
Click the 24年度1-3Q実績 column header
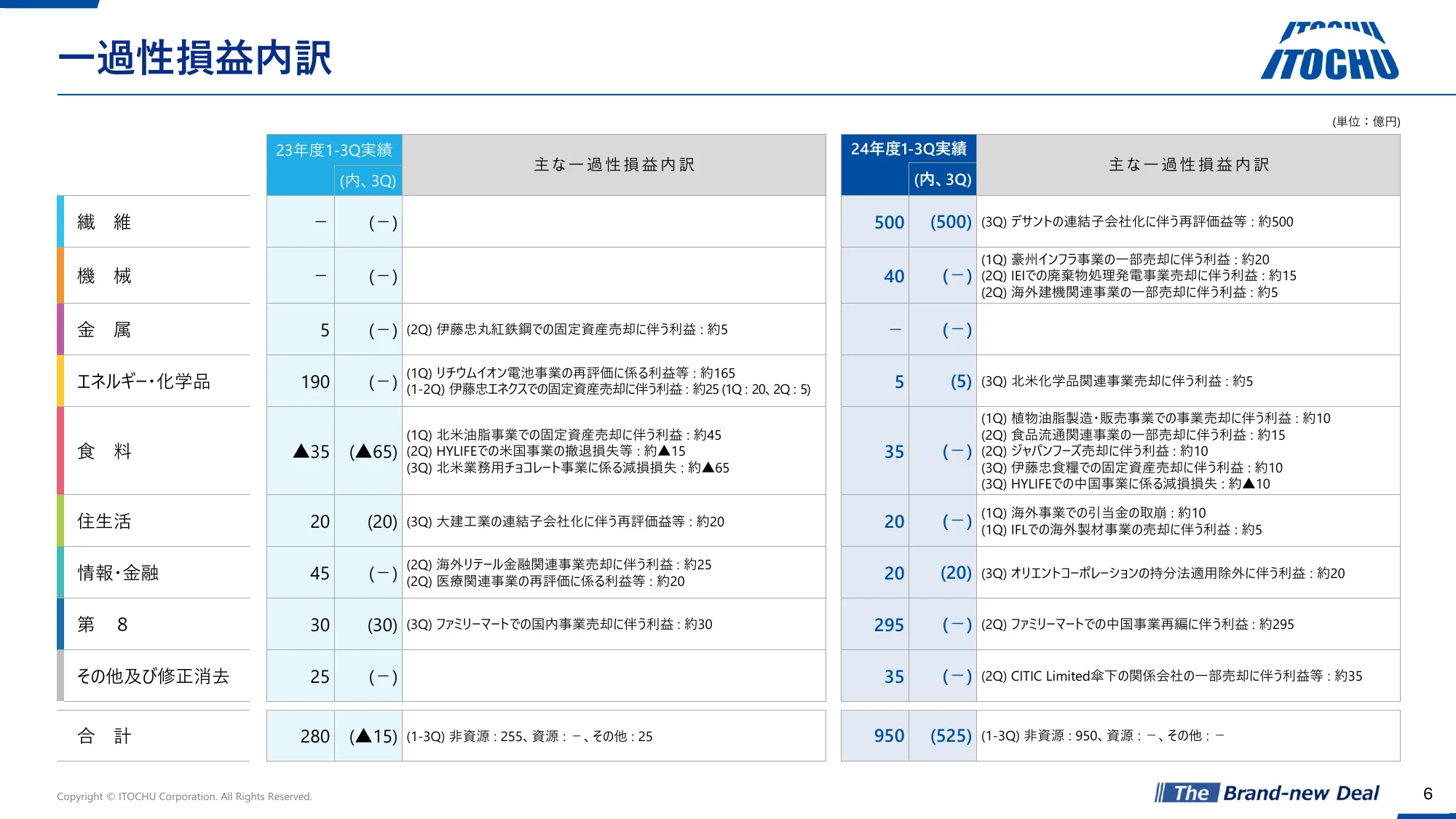(x=908, y=149)
